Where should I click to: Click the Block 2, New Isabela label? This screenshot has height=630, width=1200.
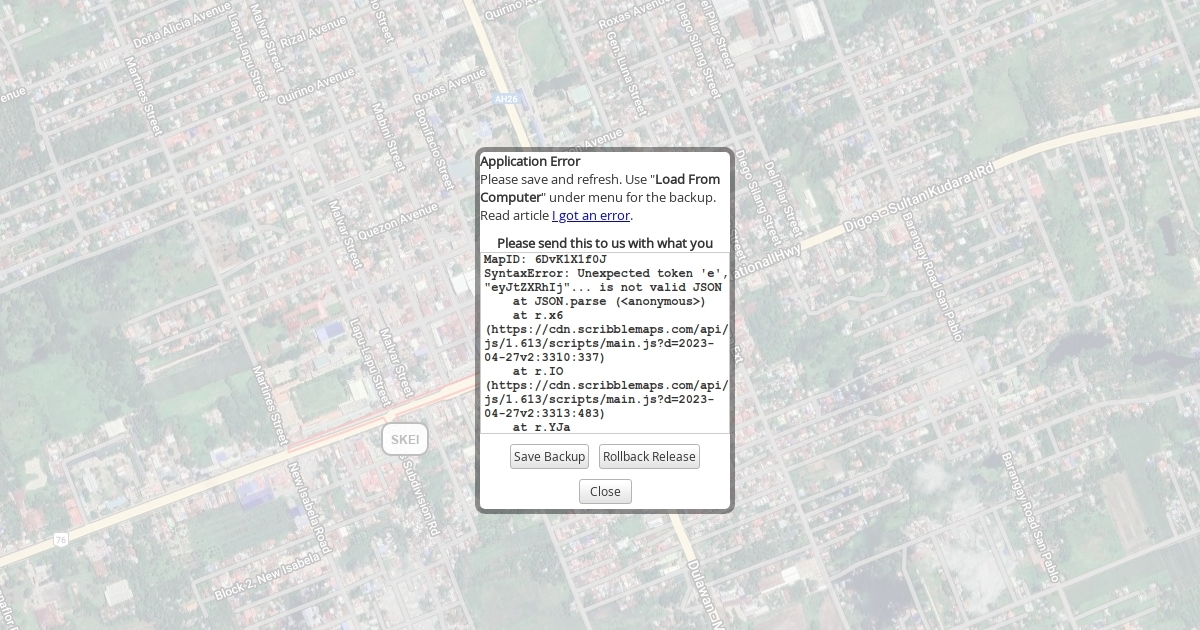(x=270, y=573)
